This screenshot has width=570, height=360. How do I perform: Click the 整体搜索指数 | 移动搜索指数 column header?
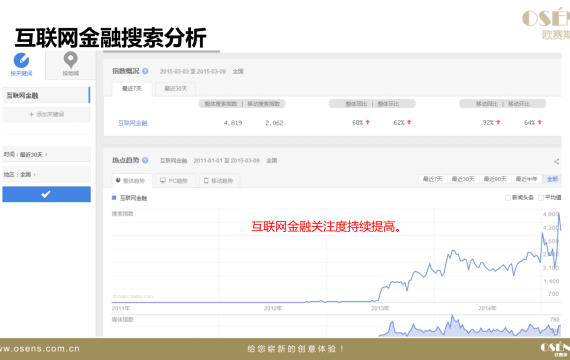coord(242,104)
